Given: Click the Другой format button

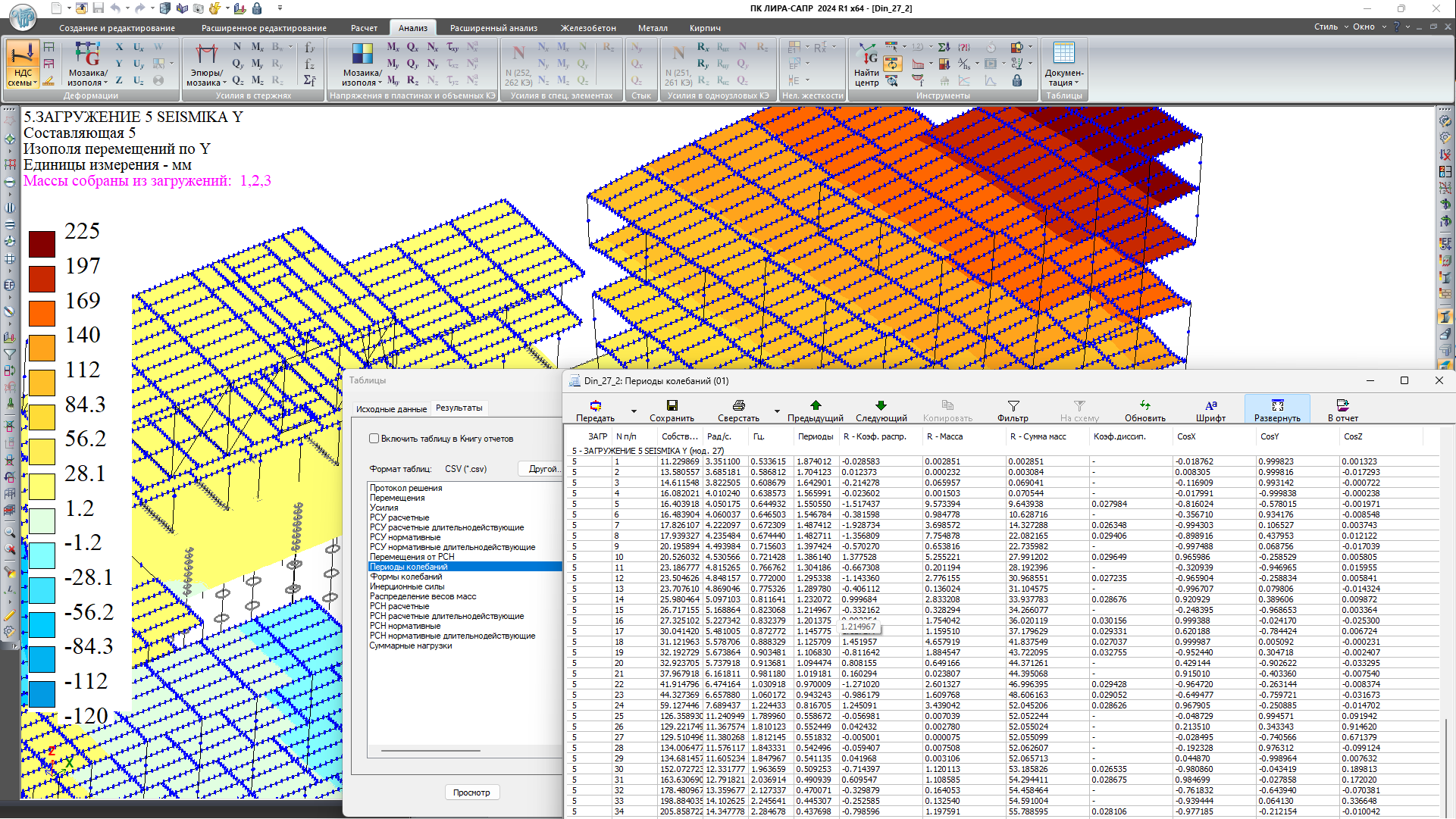Looking at the screenshot, I should (x=542, y=469).
